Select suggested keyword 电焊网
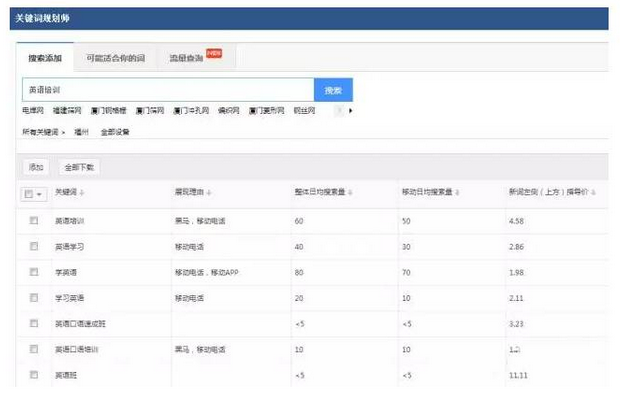Image resolution: width=620 pixels, height=405 pixels. [33, 111]
